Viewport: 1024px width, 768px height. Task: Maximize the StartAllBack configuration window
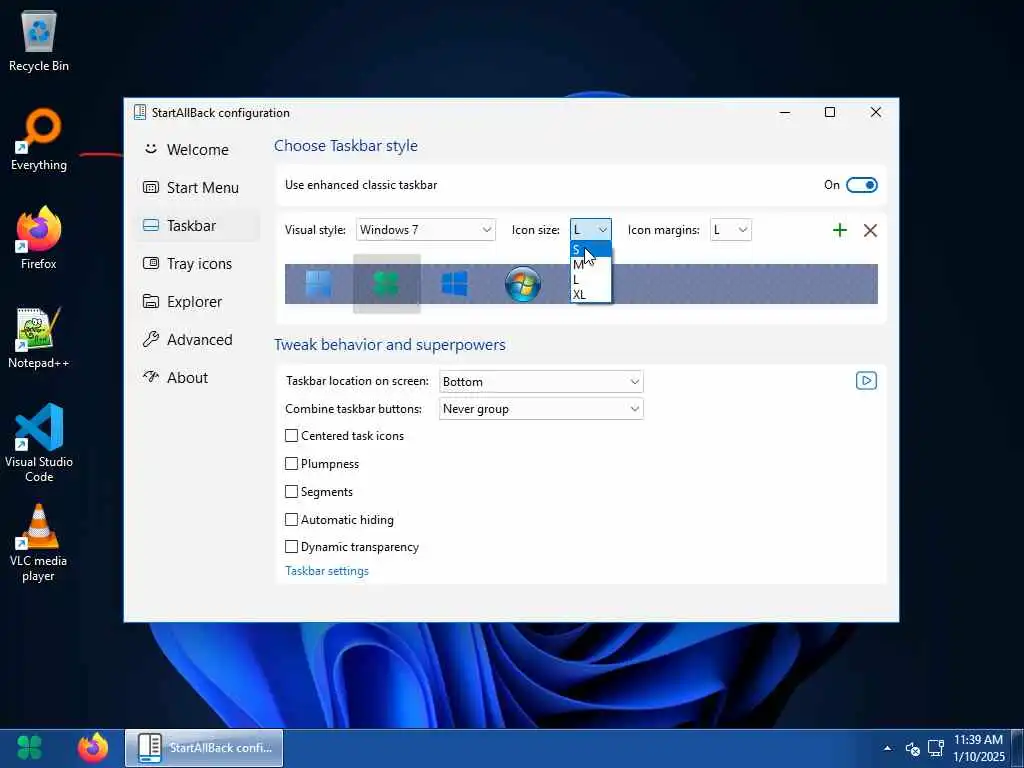[x=830, y=112]
